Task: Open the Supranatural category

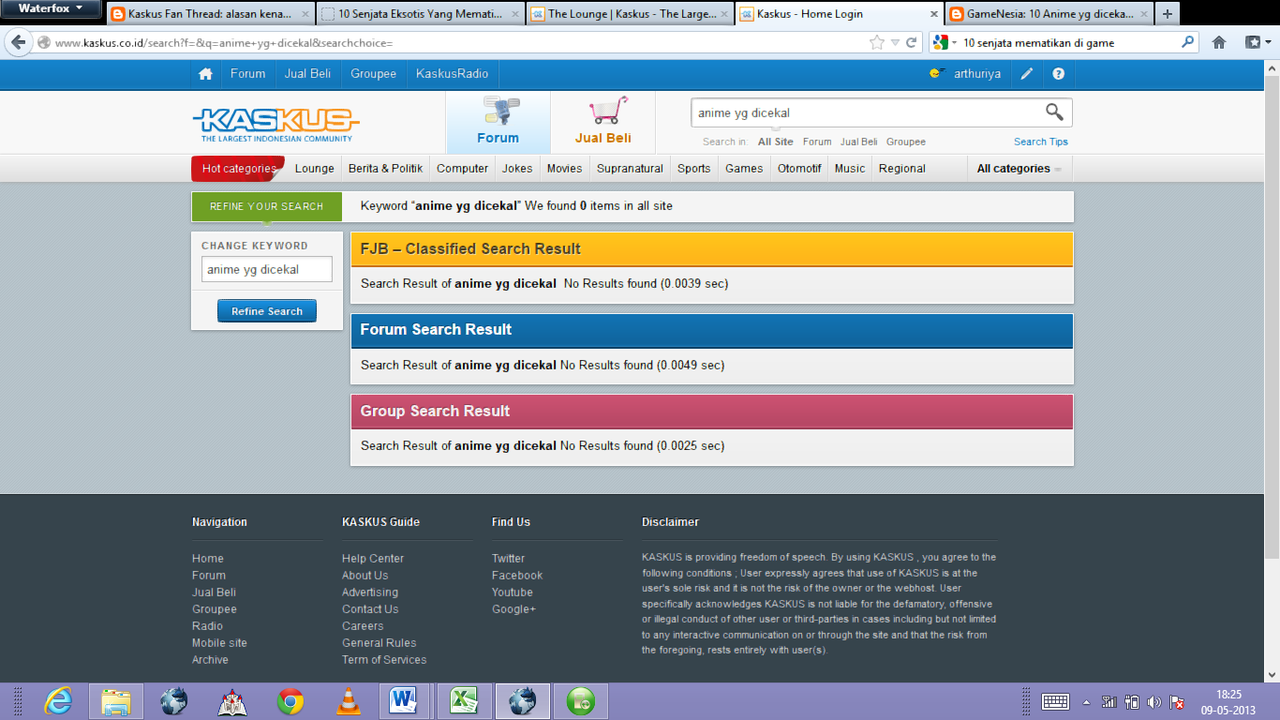Action: coord(630,168)
